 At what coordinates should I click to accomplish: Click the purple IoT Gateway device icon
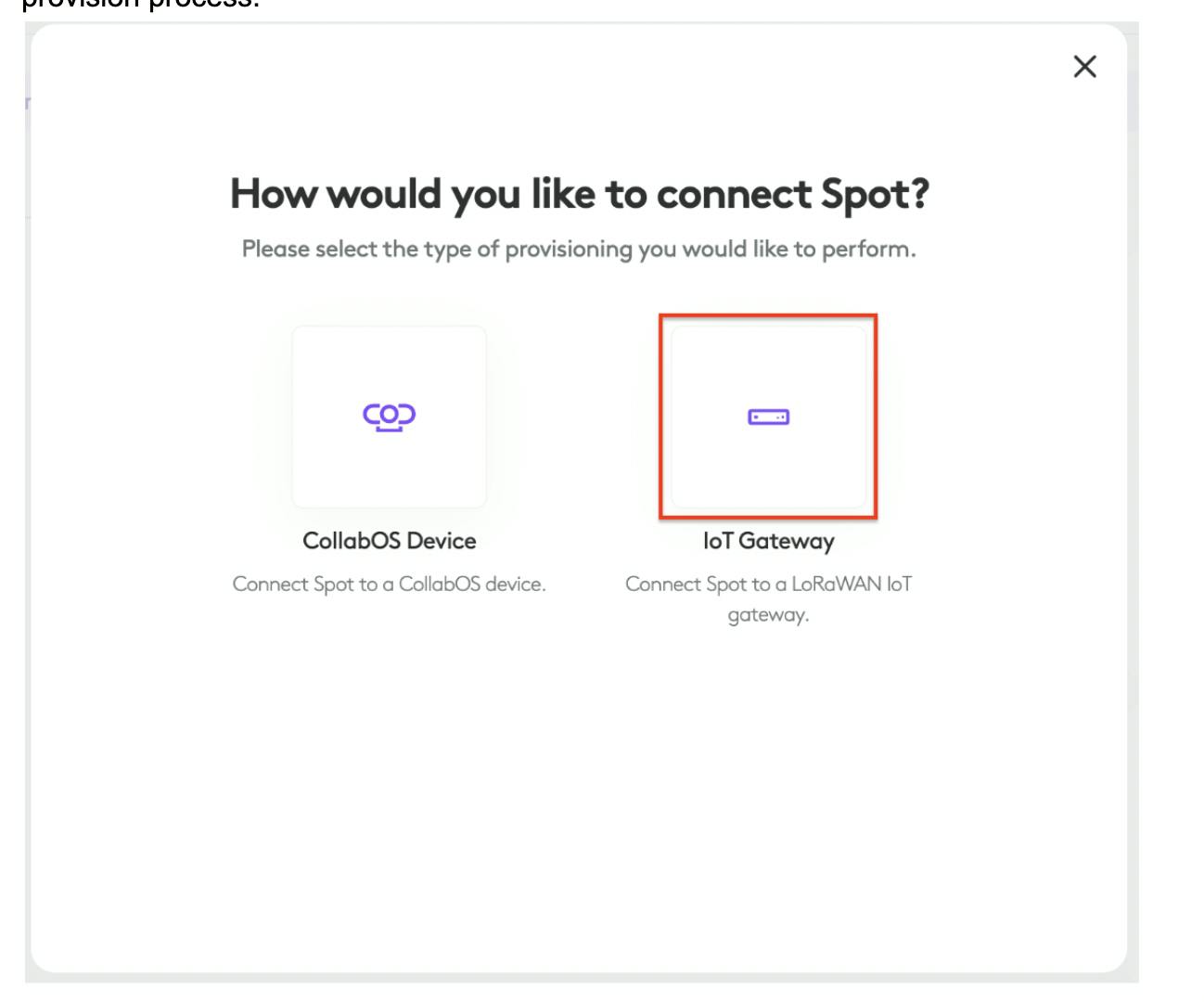pyautogui.click(x=768, y=417)
